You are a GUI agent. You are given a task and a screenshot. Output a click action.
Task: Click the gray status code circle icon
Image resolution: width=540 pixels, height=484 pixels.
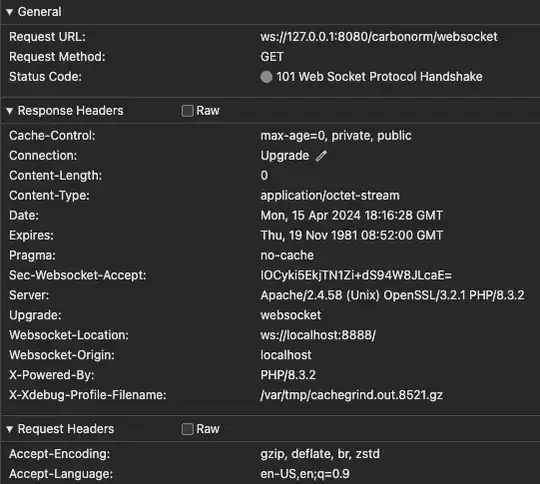(x=266, y=77)
